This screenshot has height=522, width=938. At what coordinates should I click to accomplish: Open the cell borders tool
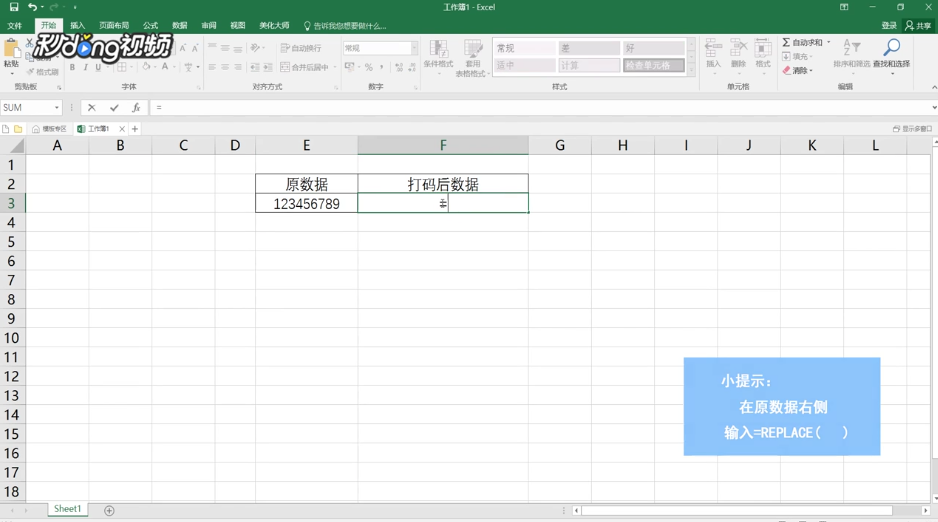pos(121,67)
